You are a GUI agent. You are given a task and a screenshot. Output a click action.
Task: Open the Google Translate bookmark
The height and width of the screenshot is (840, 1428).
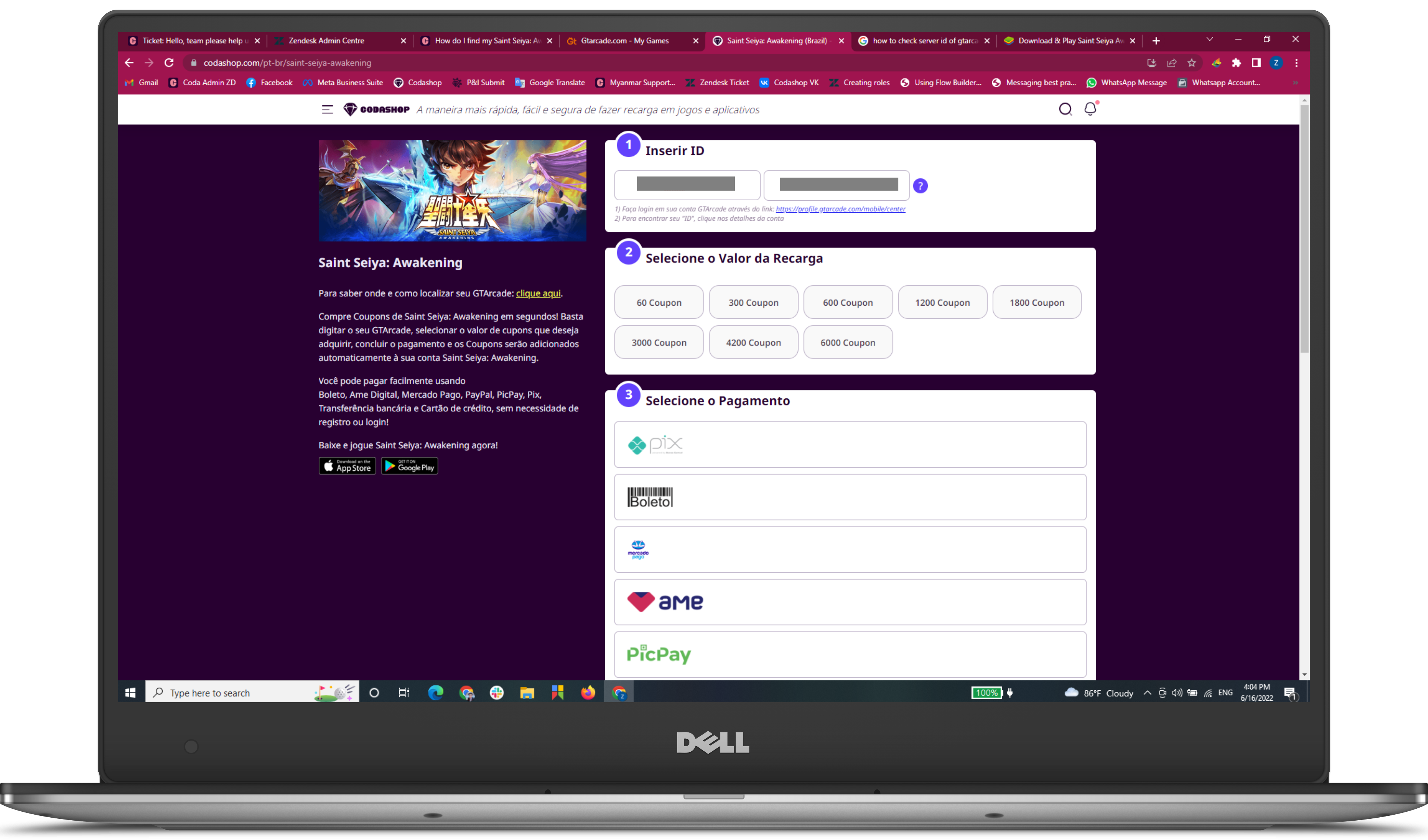point(550,83)
